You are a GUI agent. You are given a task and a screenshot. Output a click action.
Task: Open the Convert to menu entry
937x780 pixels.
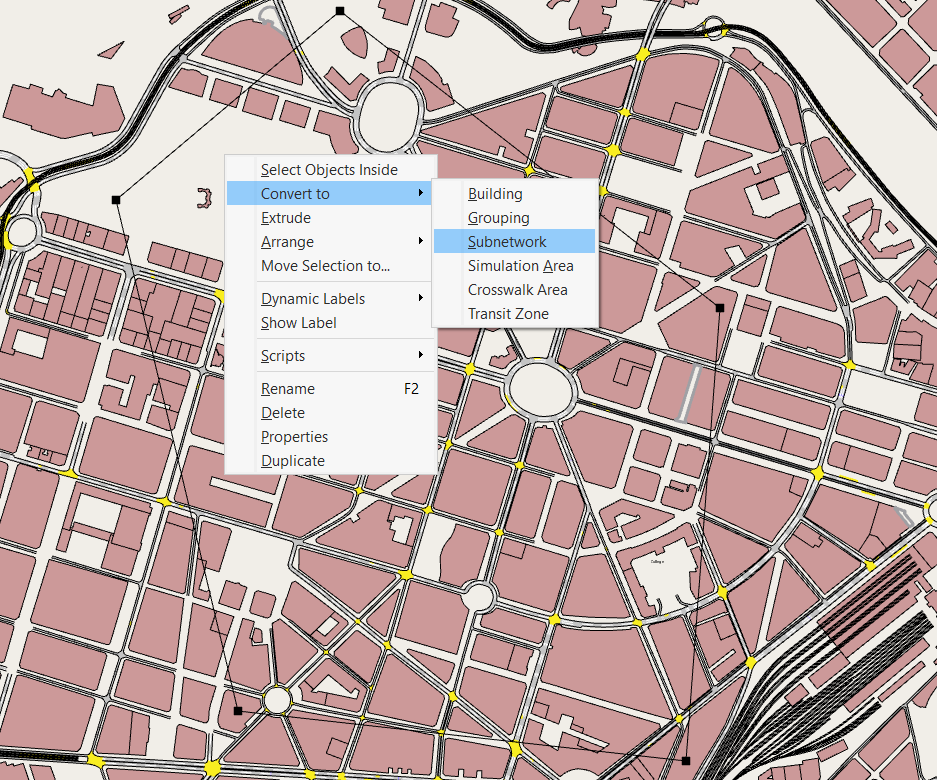tap(295, 194)
